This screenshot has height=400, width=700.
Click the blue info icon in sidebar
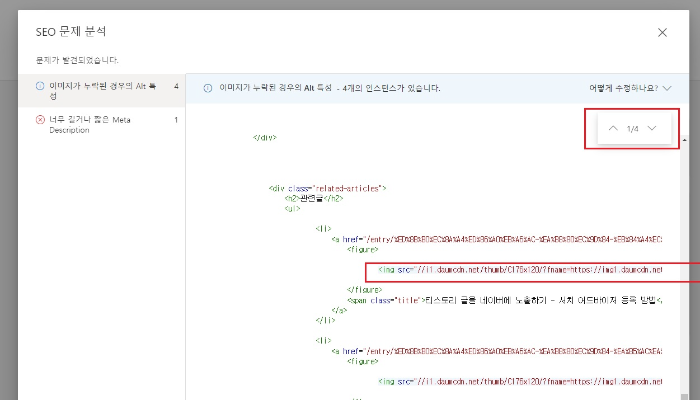40,86
